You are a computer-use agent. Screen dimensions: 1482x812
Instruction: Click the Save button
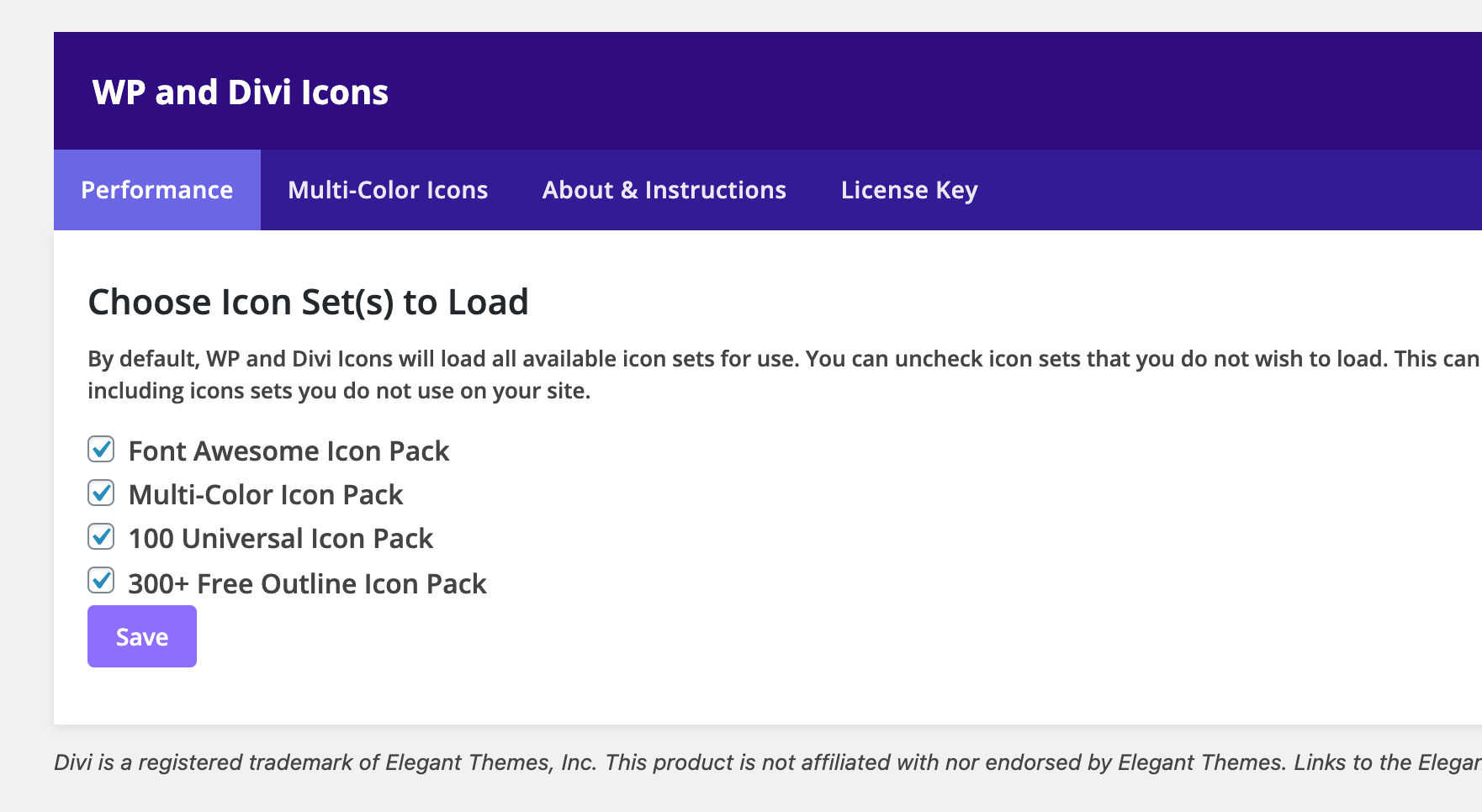click(x=142, y=636)
